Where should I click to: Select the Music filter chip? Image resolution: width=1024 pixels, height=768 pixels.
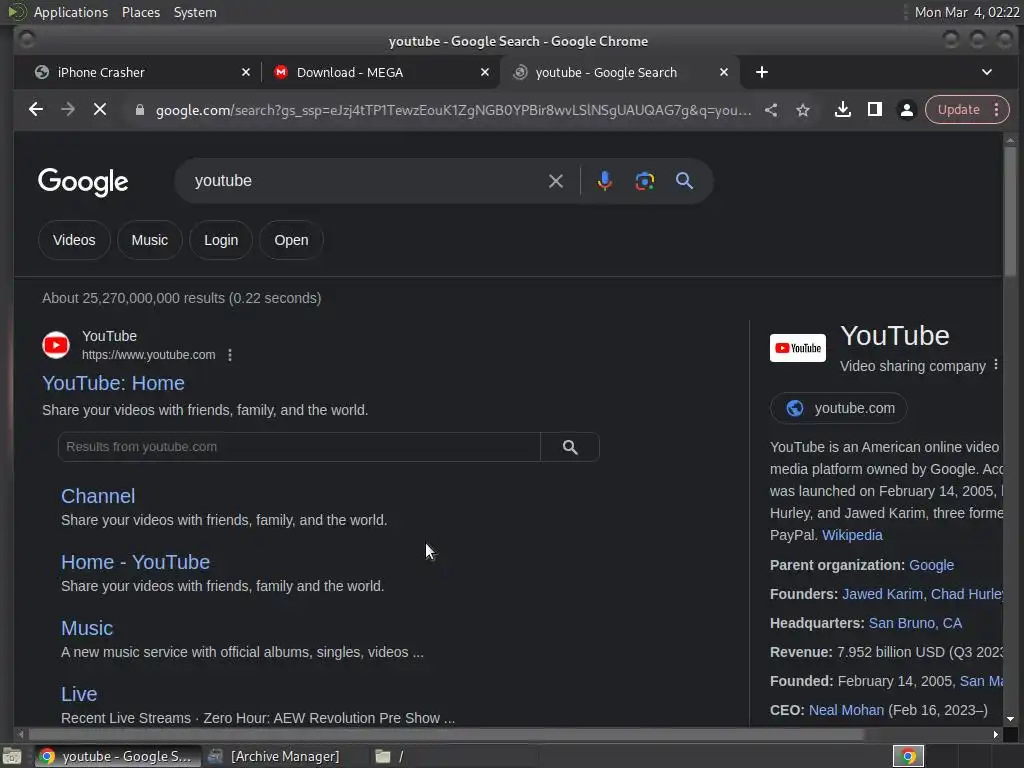click(x=150, y=240)
